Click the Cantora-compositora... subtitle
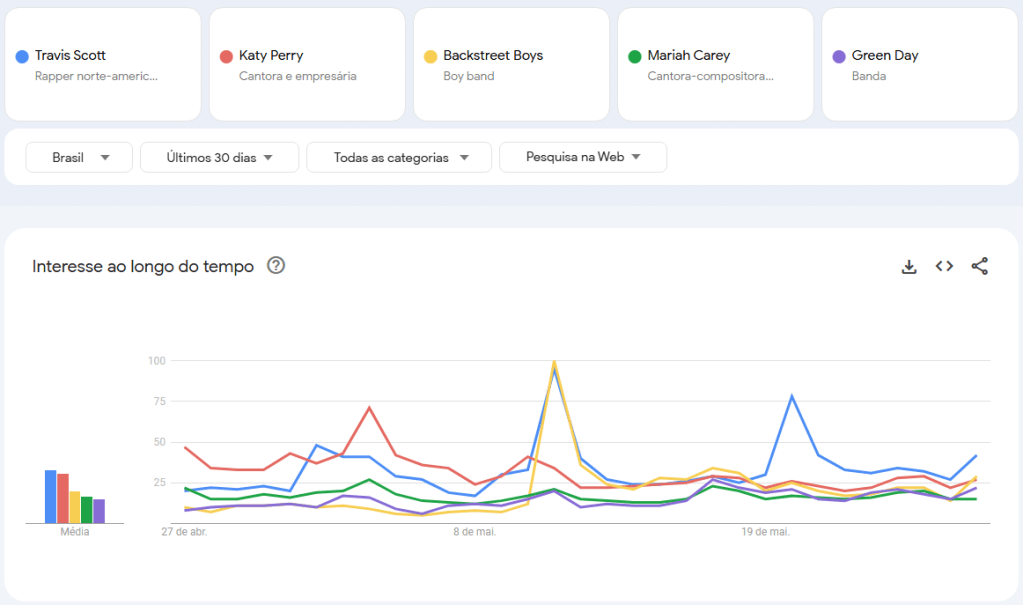Viewport: 1023px width, 605px height. coord(710,76)
